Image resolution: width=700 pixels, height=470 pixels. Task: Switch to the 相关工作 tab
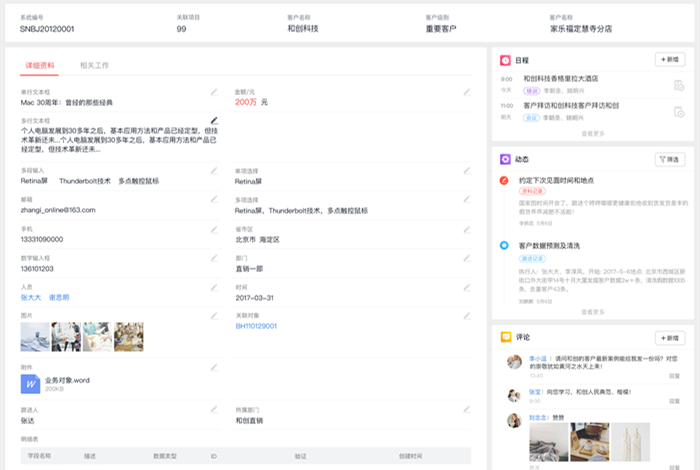(94, 65)
